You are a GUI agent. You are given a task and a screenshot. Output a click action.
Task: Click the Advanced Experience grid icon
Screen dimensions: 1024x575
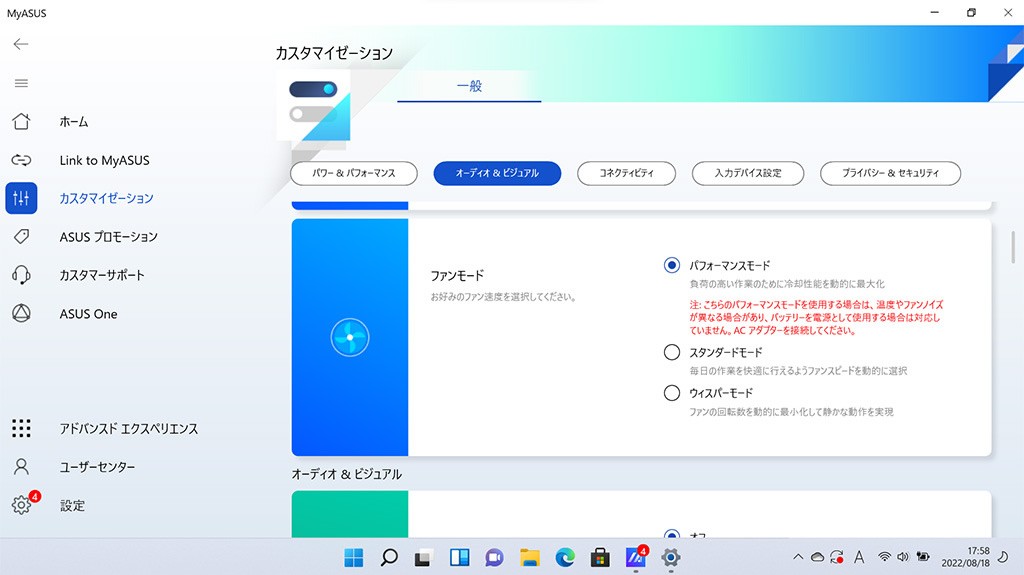tap(21, 428)
